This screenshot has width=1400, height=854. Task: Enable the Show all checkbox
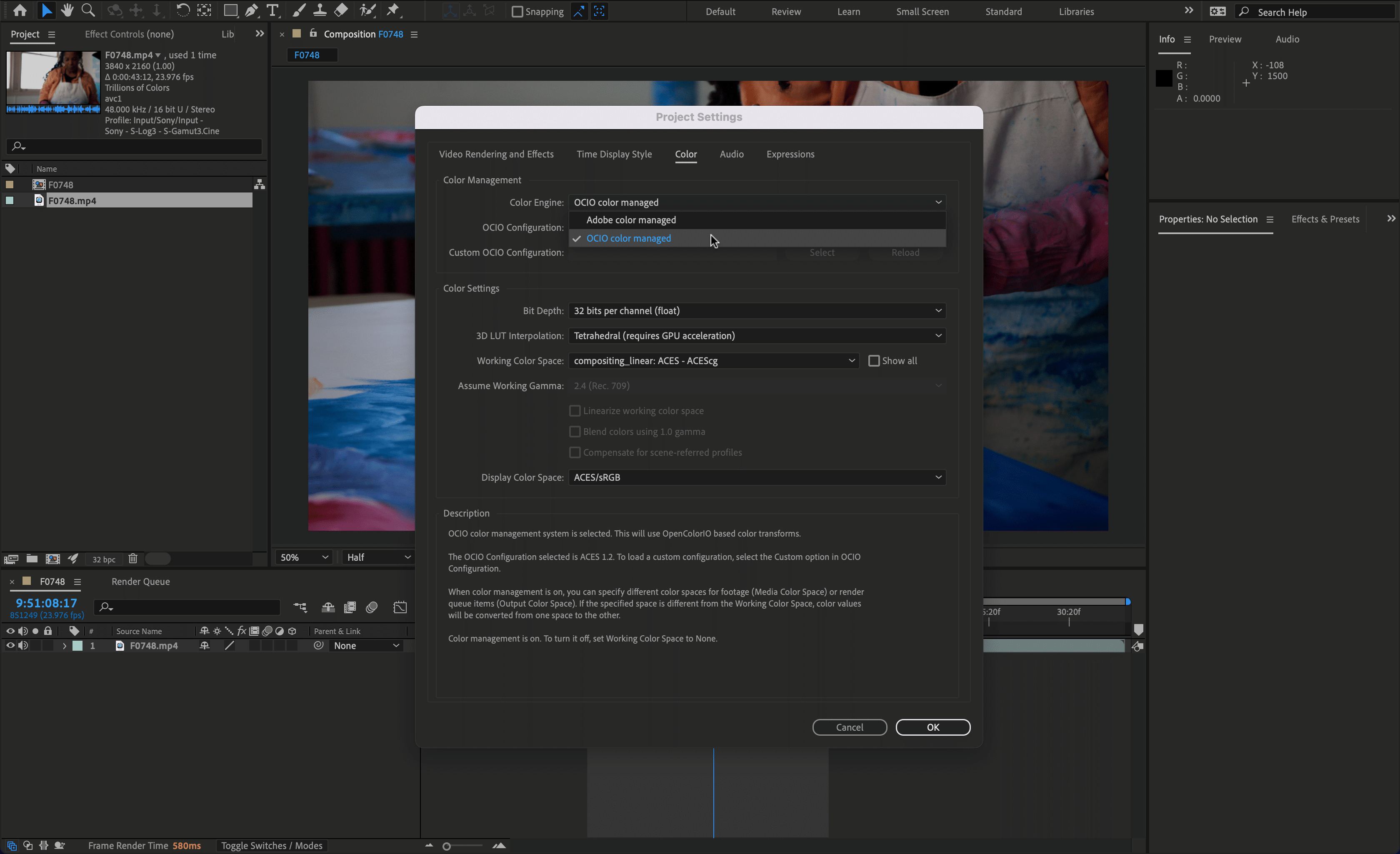(874, 361)
